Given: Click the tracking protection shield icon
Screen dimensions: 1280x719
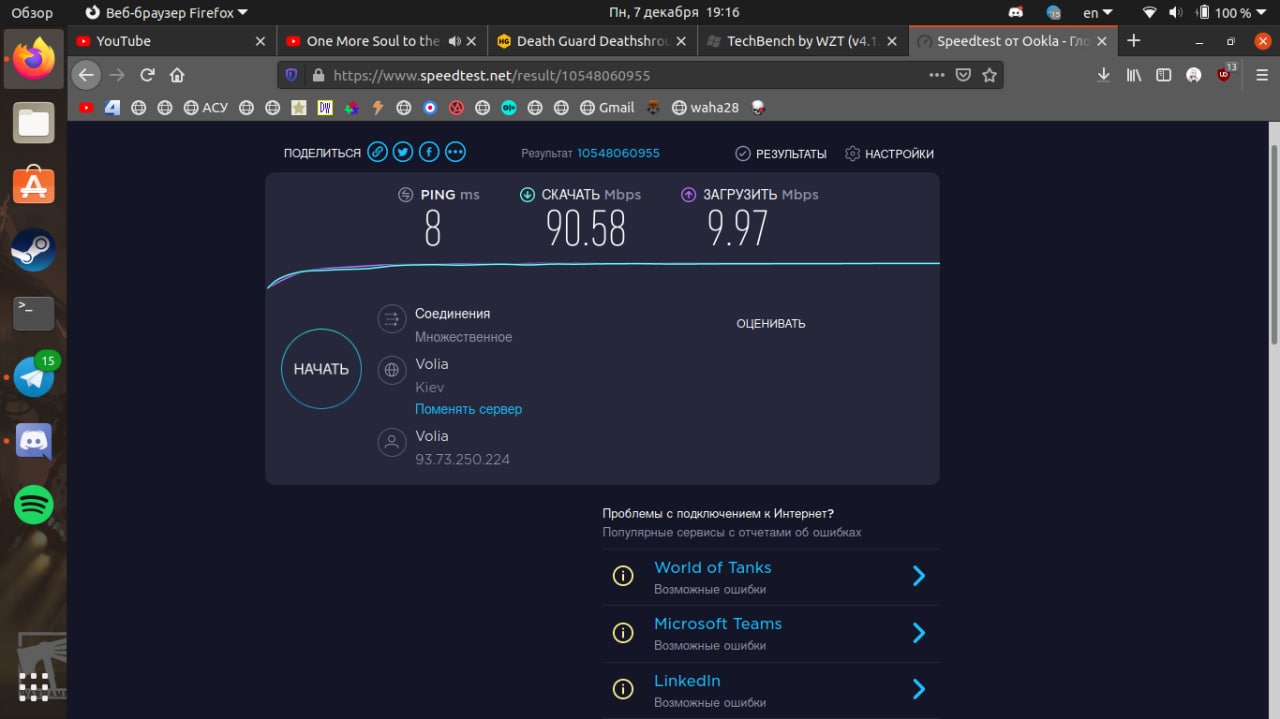Looking at the screenshot, I should (x=292, y=75).
